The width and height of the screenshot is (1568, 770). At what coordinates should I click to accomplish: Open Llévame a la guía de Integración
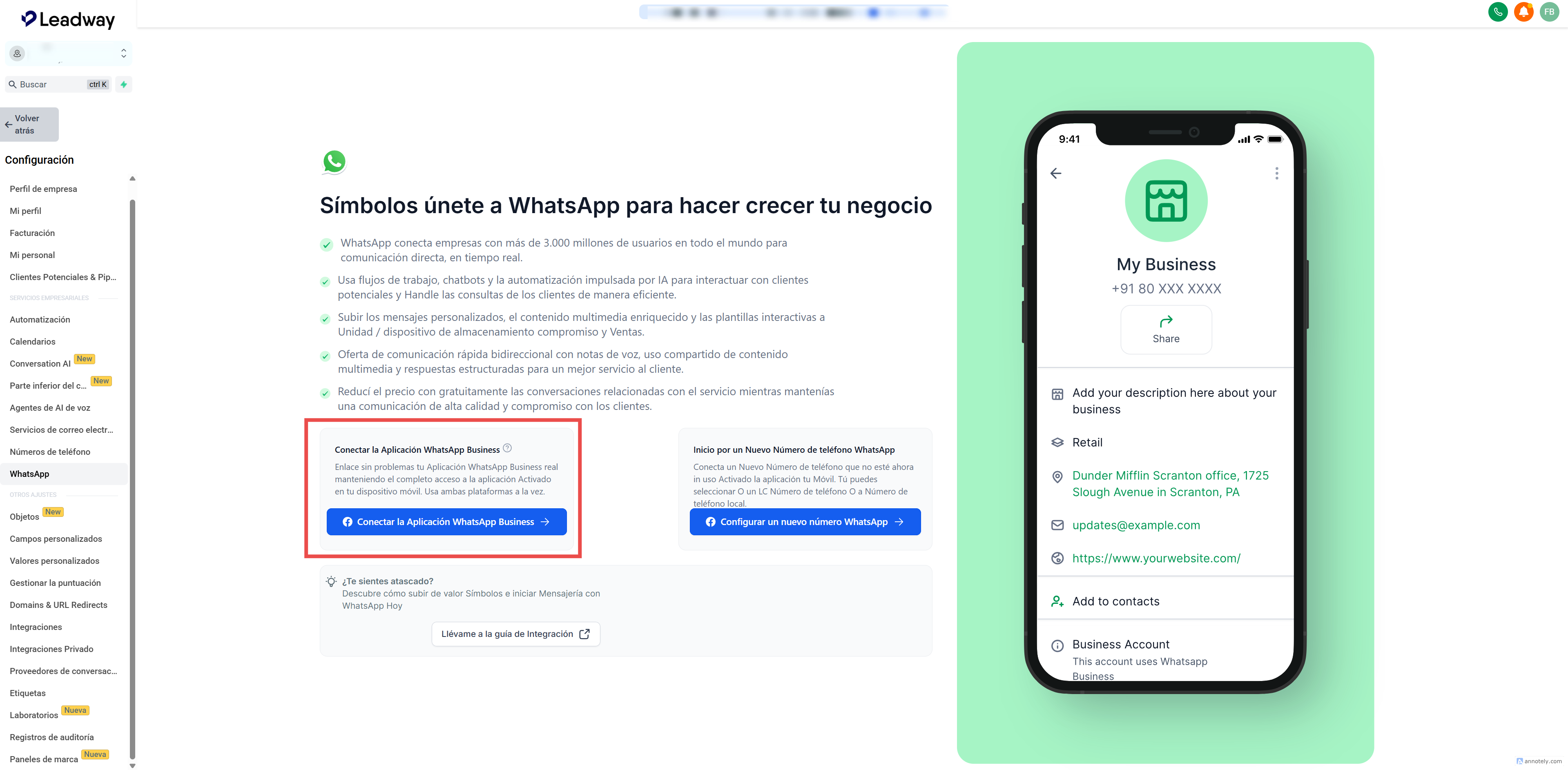click(x=515, y=634)
